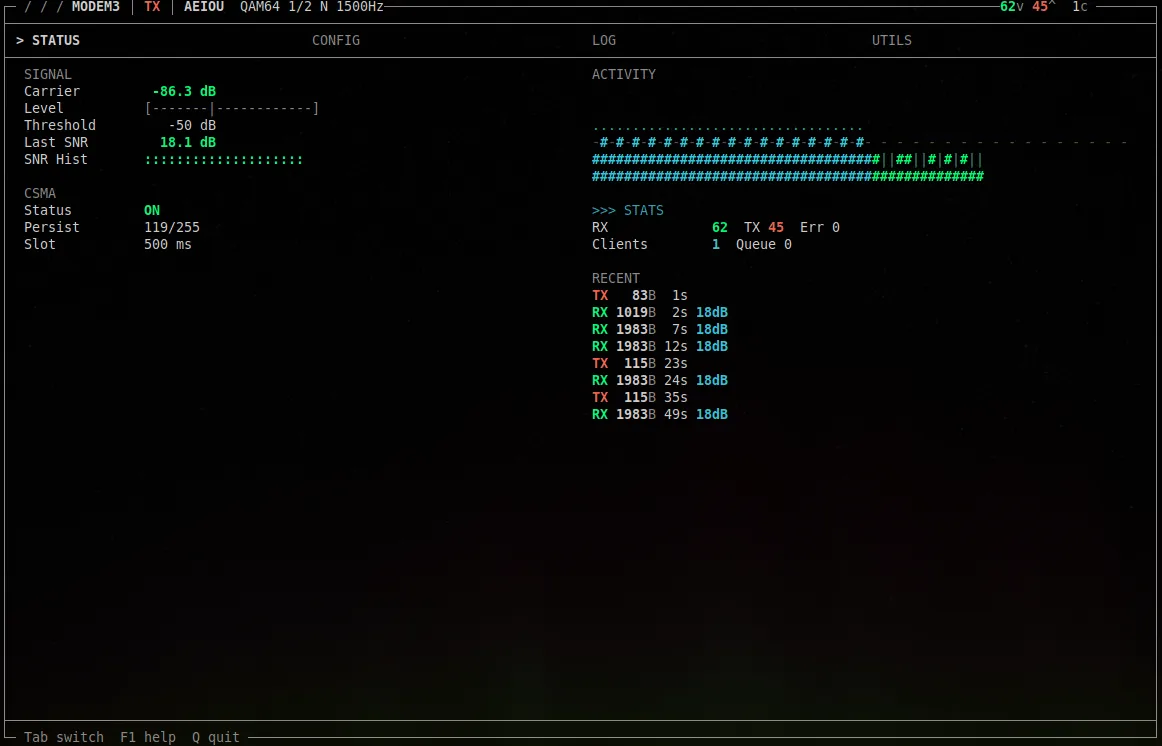Image resolution: width=1162 pixels, height=746 pixels.
Task: Toggle the CSMA Status ON value
Action: 152,210
